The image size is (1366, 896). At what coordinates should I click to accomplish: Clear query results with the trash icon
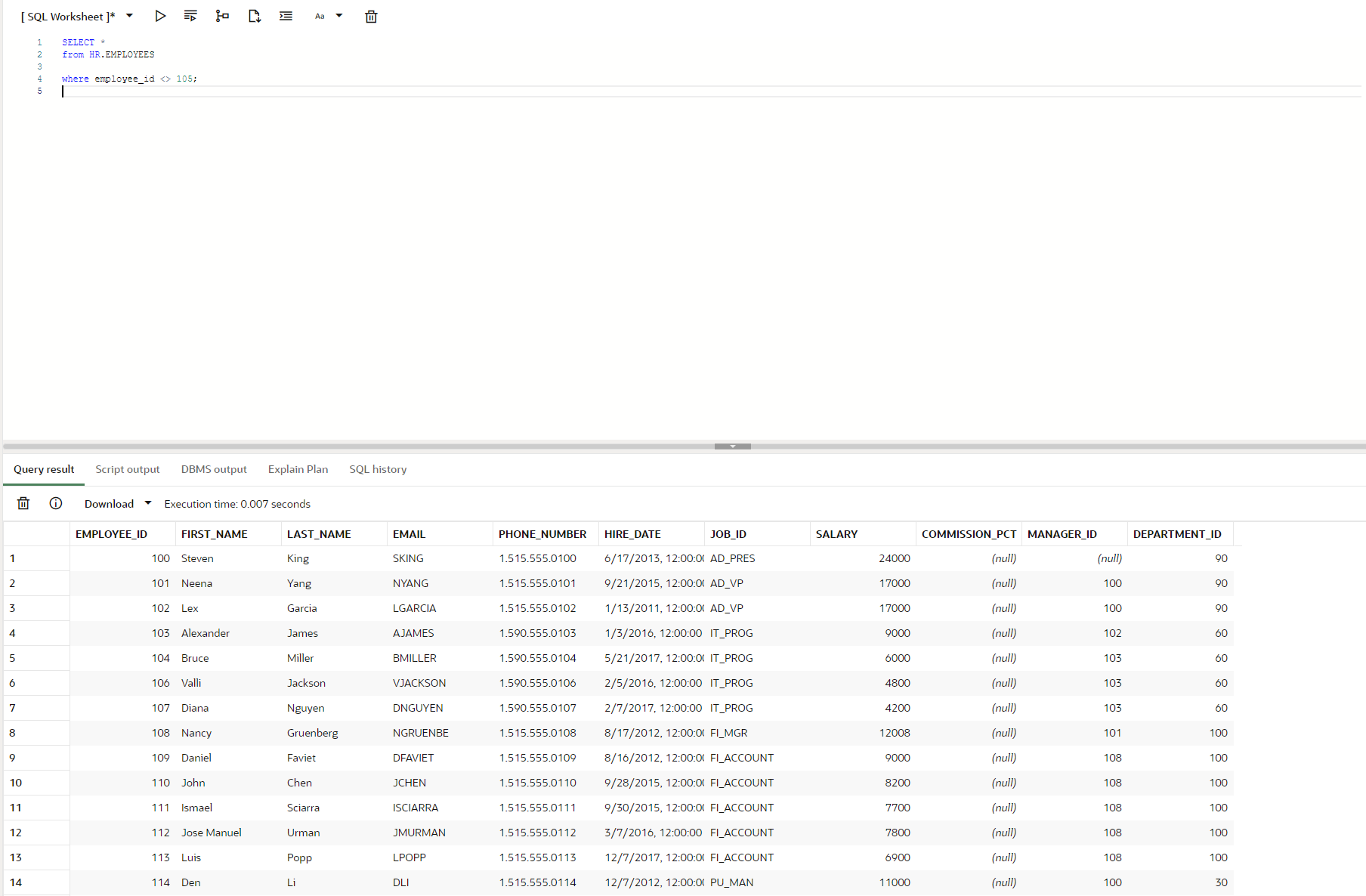[23, 503]
